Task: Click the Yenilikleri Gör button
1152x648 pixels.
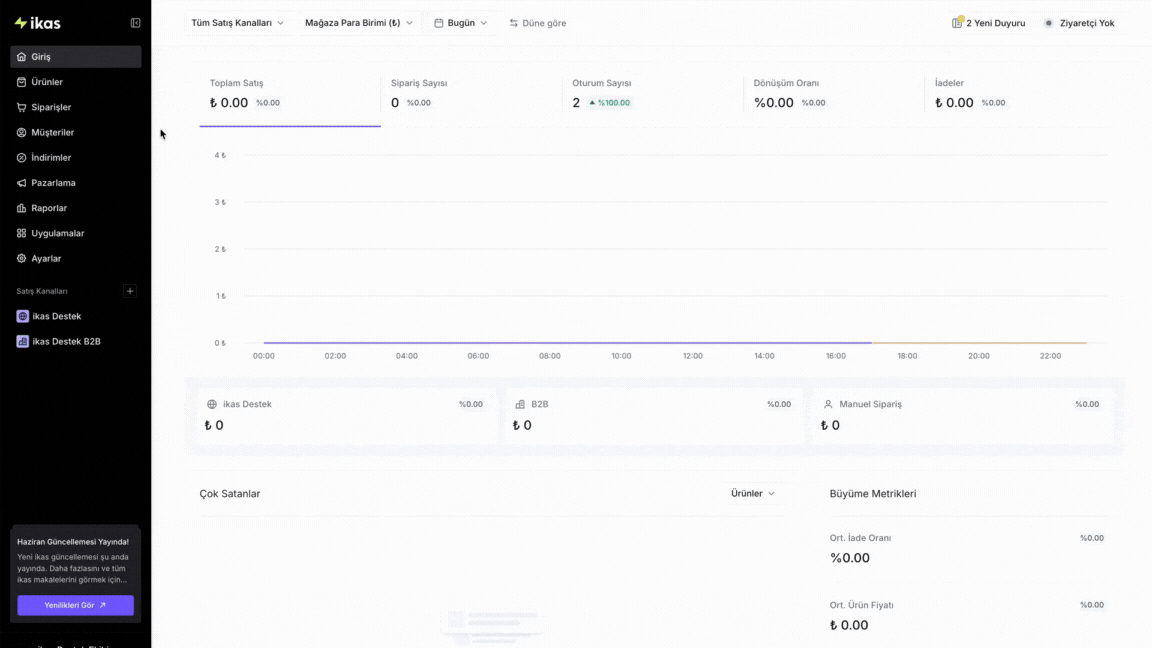Action: pos(76,605)
